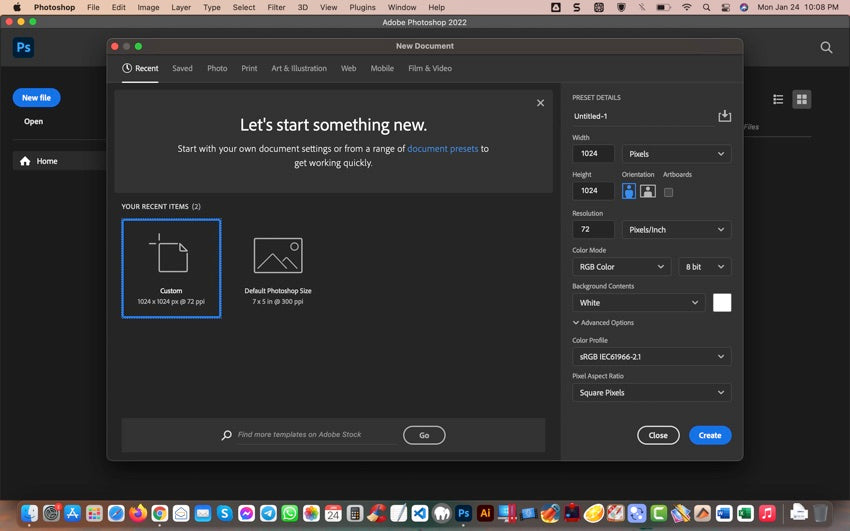Screen dimensions: 850x531
Task: Follow the document presets link
Action: coord(443,148)
